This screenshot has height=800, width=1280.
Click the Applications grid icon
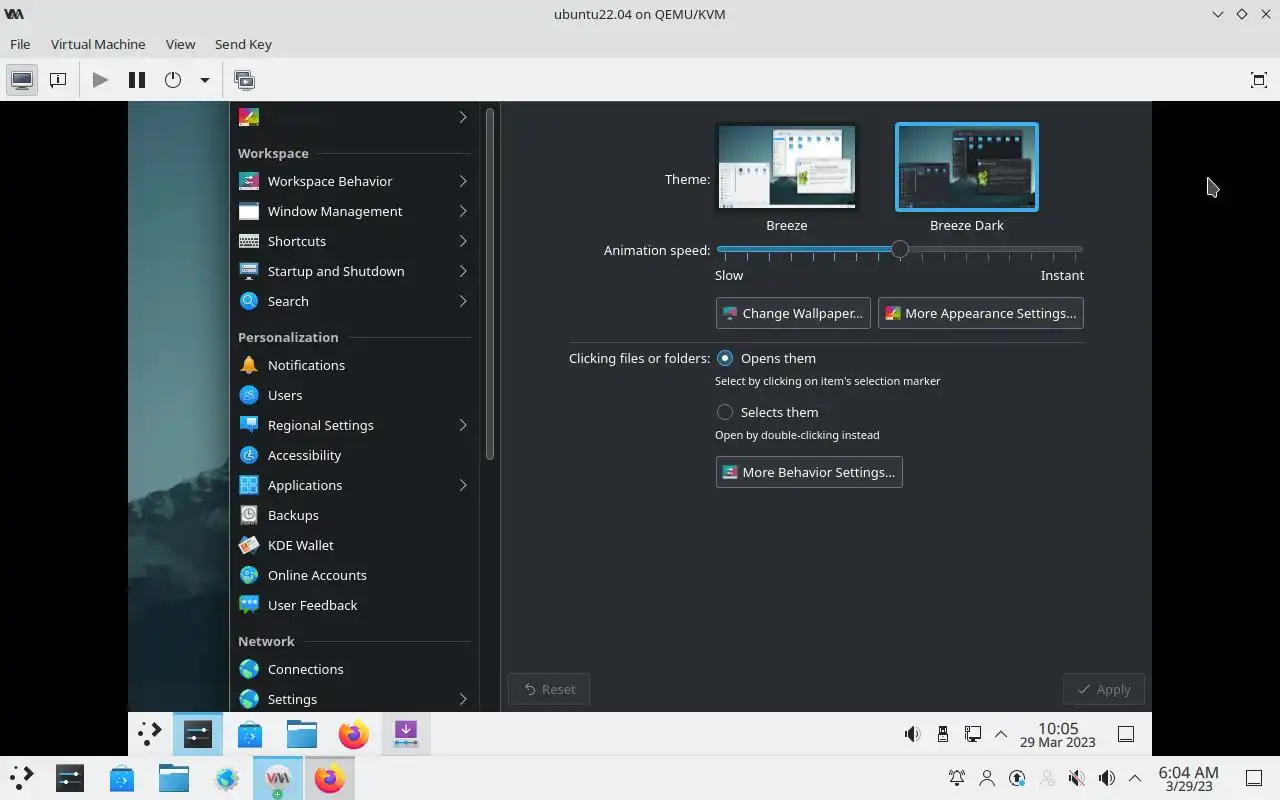(x=249, y=485)
